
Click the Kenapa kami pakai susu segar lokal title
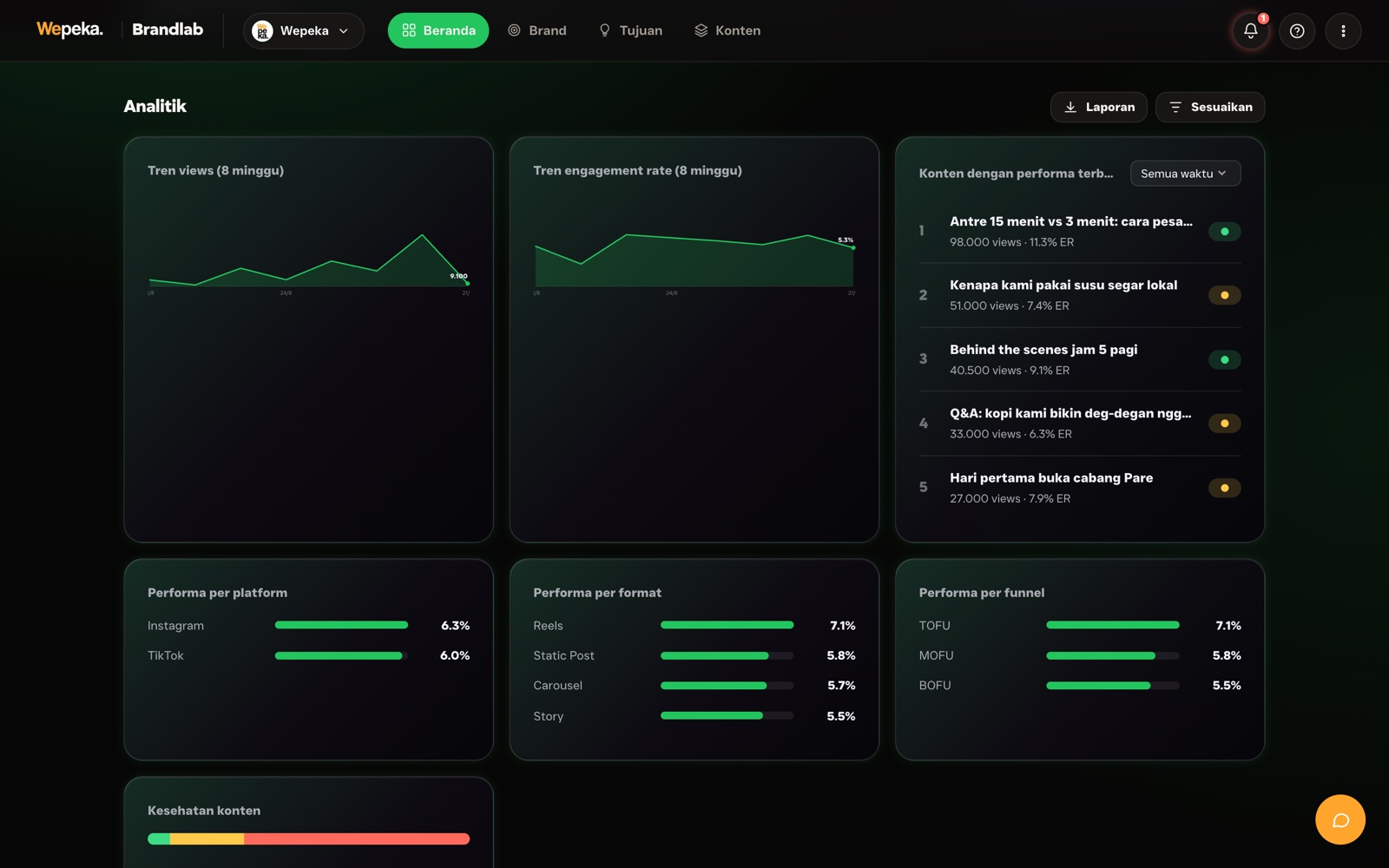point(1063,285)
